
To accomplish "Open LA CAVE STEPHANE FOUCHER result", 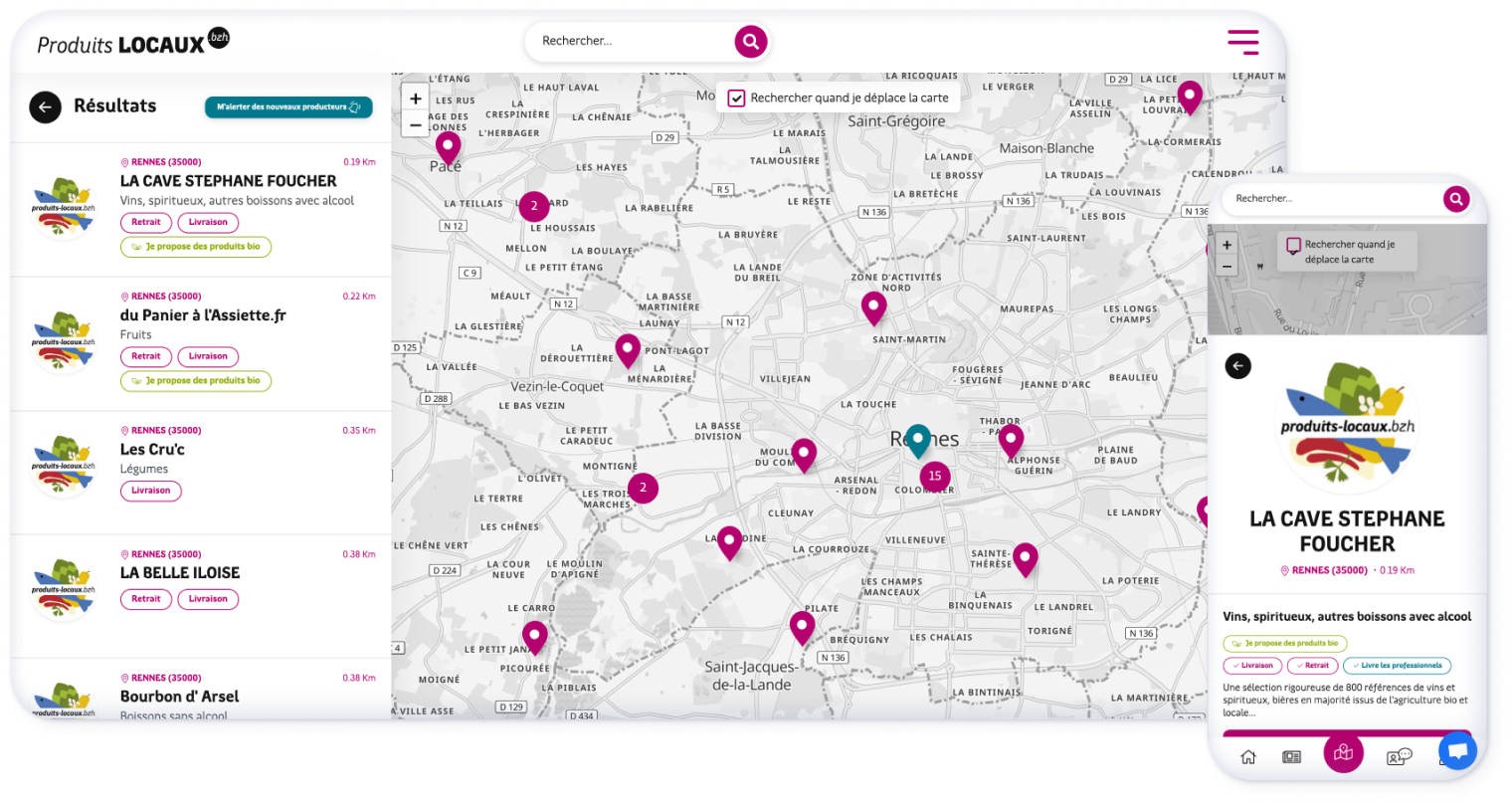I will 228,181.
